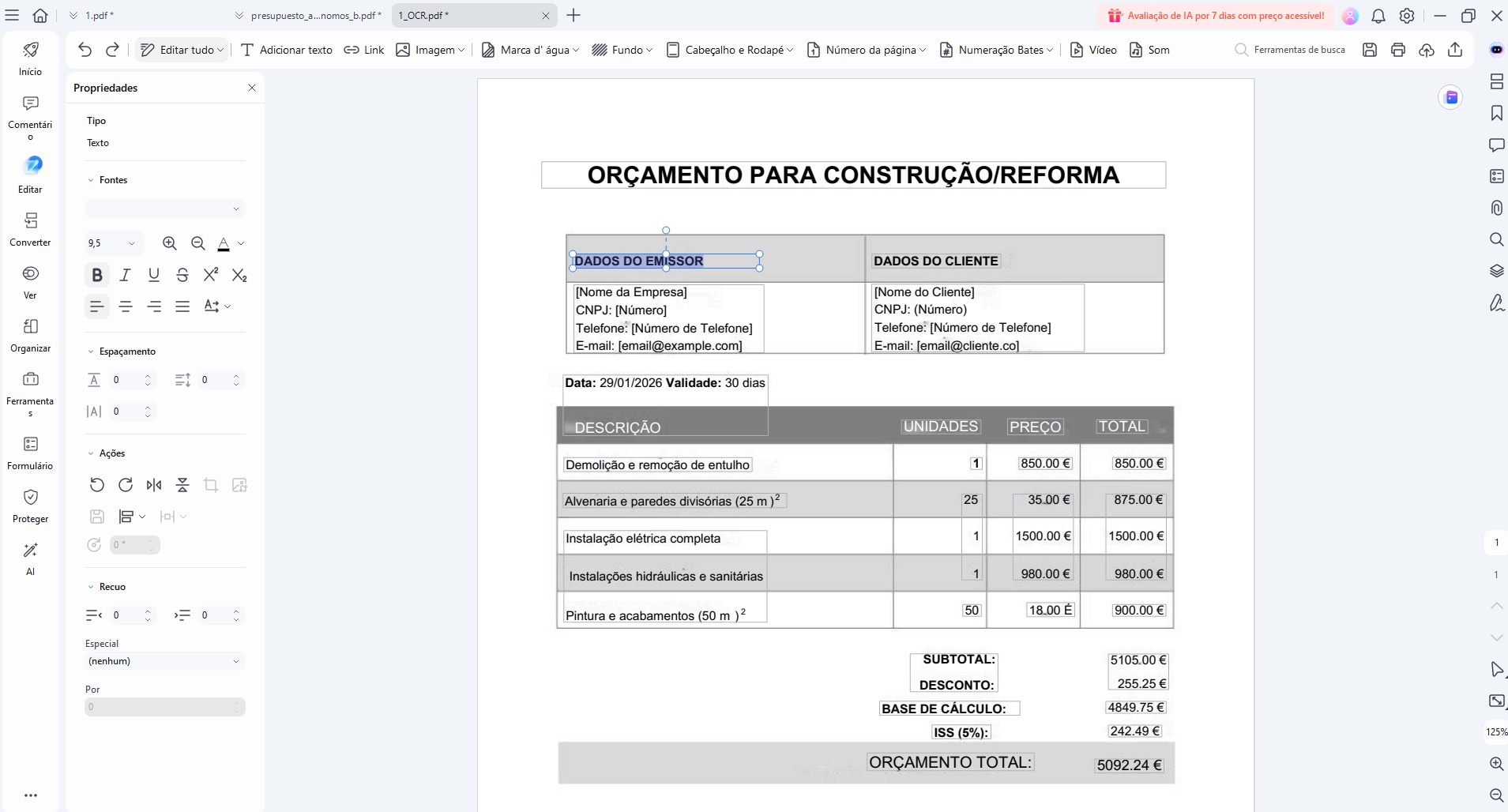Screen dimensions: 1508x812
Task: Open the bookmarks panel icon
Action: click(x=1496, y=113)
